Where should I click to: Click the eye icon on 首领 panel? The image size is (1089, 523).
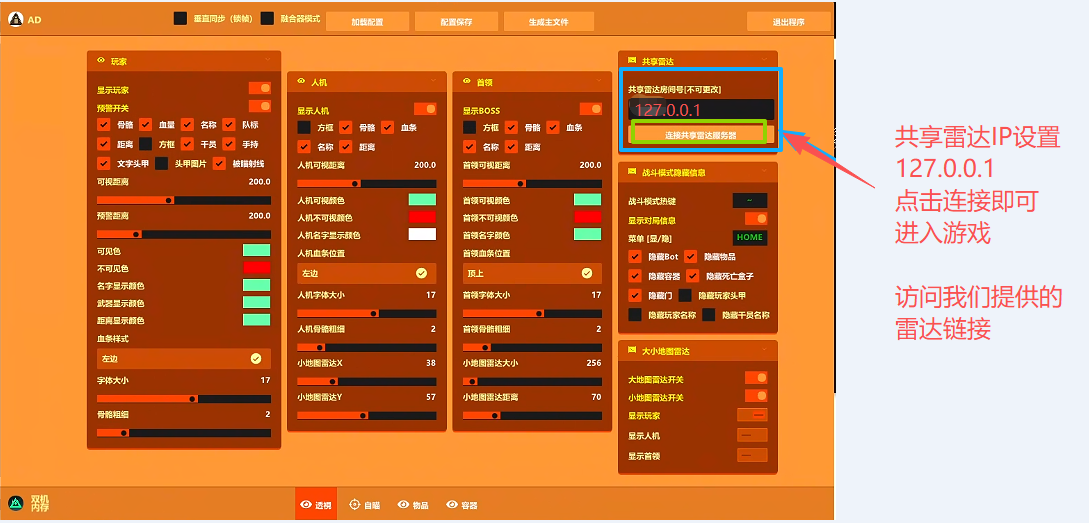pyautogui.click(x=467, y=81)
